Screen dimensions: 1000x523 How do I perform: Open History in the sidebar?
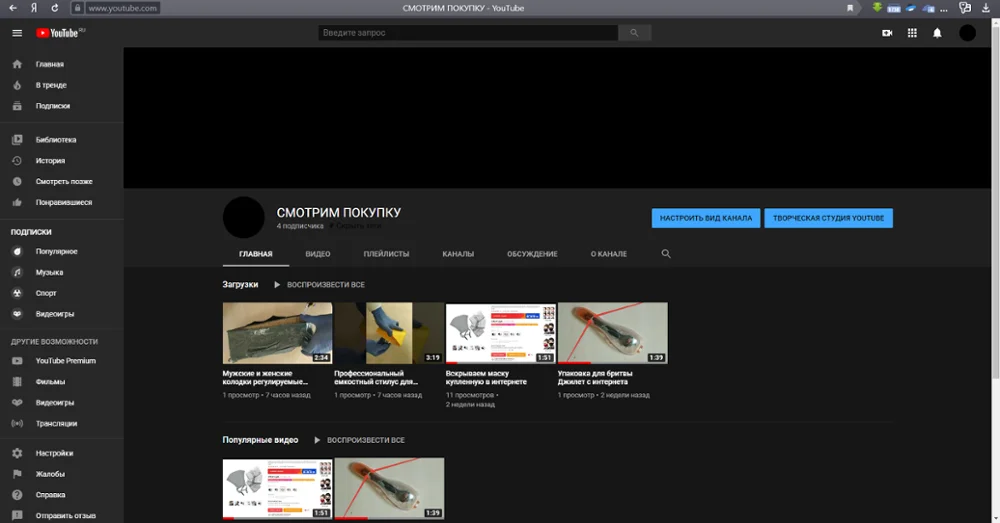click(50, 161)
